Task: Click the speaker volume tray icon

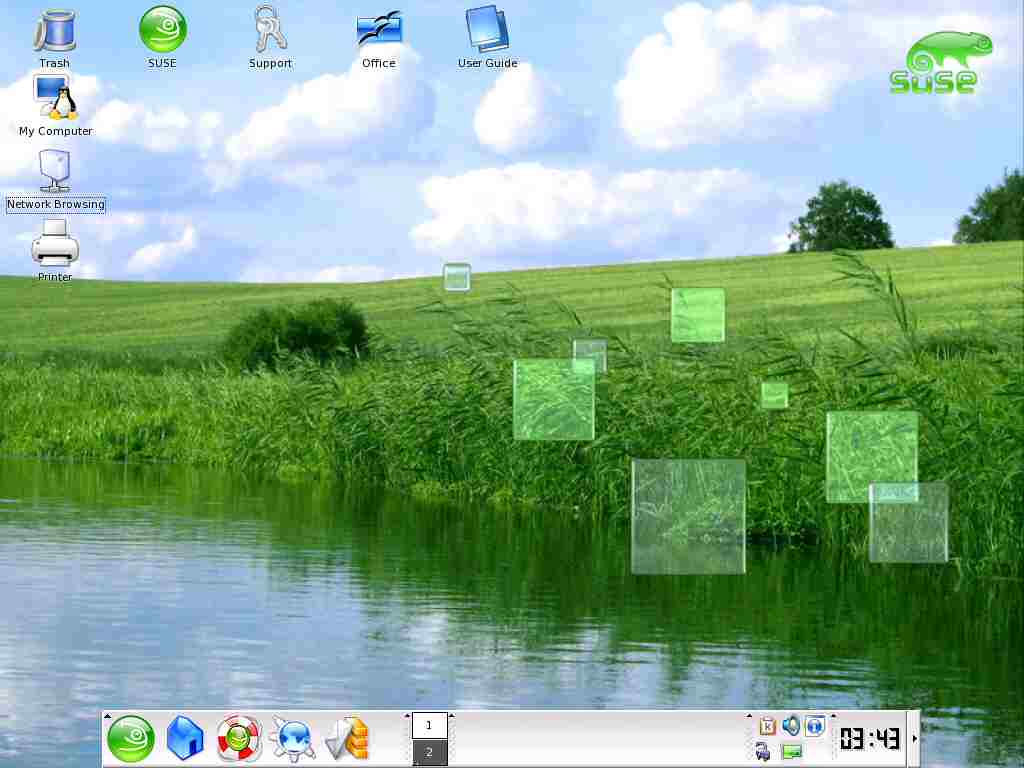Action: click(x=791, y=726)
